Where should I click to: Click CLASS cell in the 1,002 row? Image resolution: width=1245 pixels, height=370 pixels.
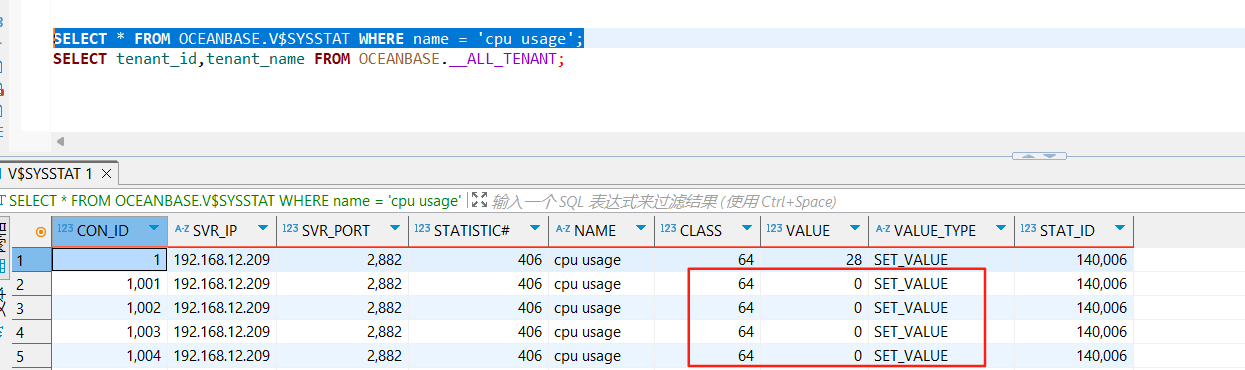click(x=707, y=308)
